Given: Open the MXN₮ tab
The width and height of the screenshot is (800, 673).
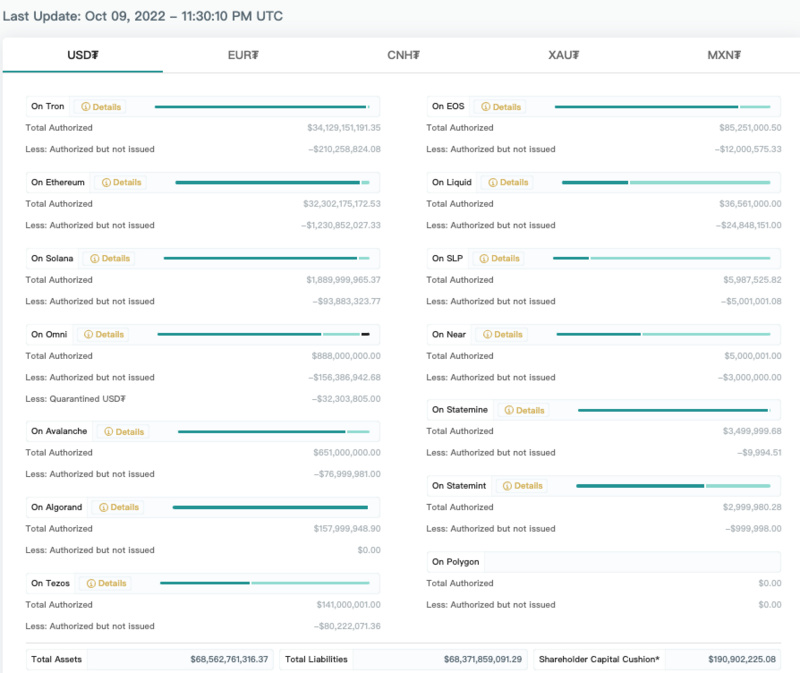Looking at the screenshot, I should pyautogui.click(x=725, y=55).
